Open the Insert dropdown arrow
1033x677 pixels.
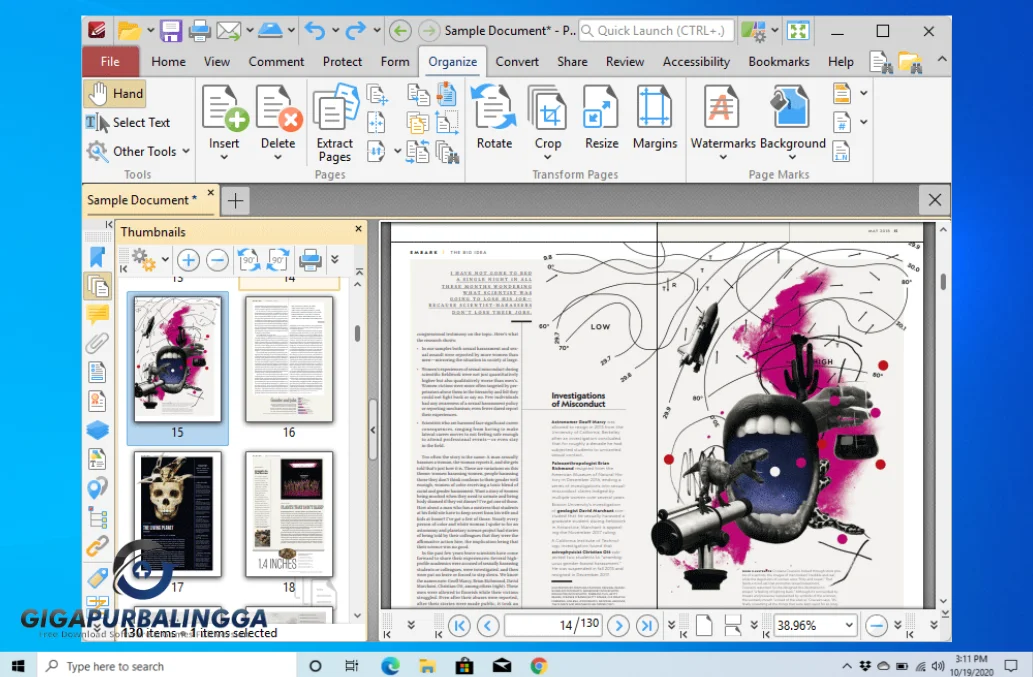click(224, 157)
